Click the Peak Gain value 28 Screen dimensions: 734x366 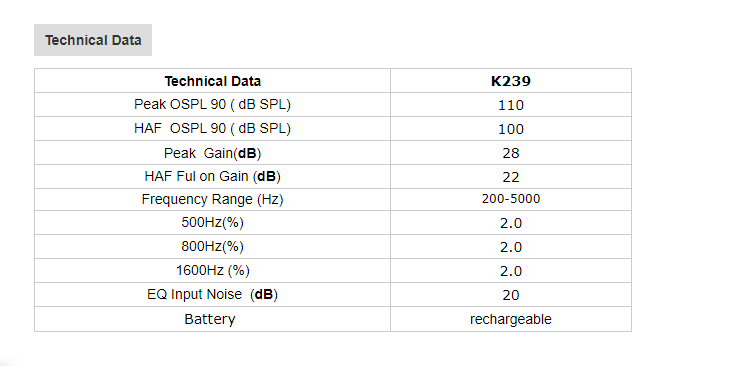click(511, 153)
